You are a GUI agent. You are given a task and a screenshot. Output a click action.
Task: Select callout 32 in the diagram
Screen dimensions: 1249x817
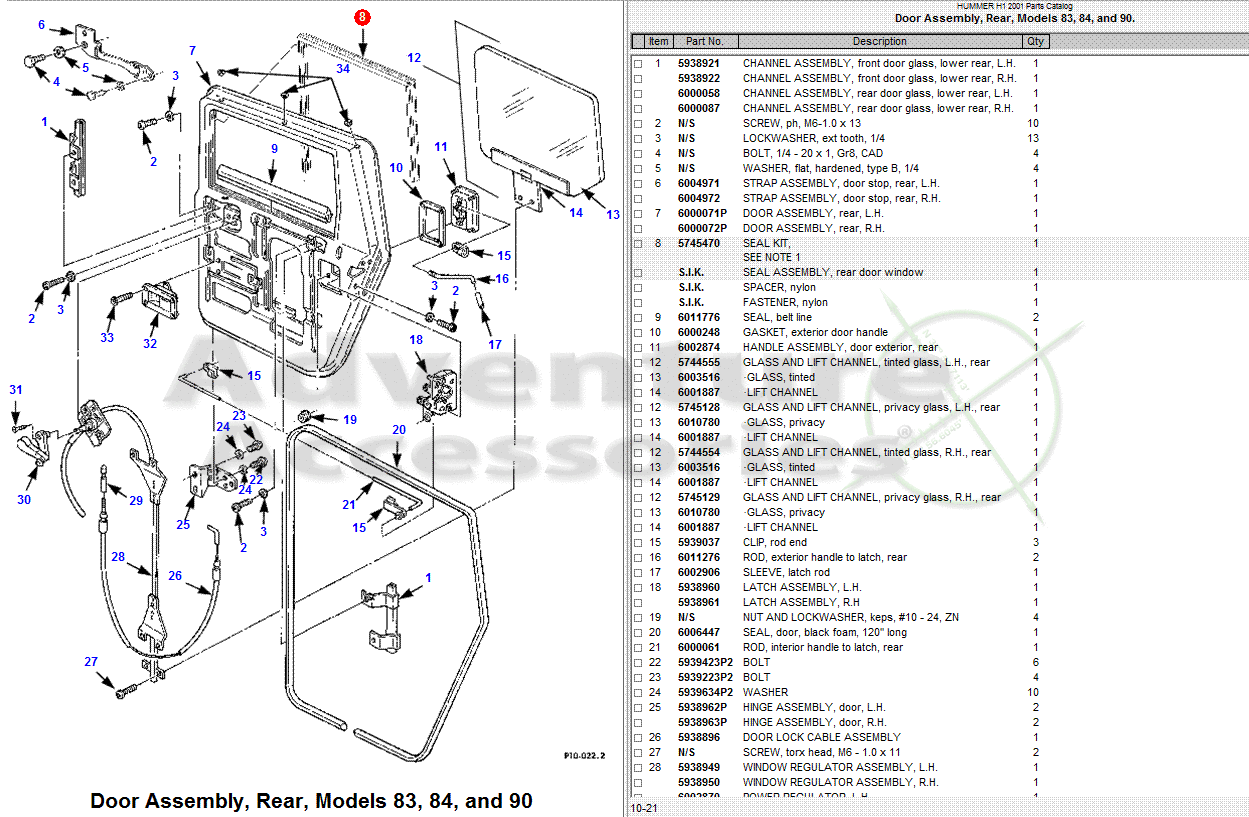pyautogui.click(x=150, y=344)
